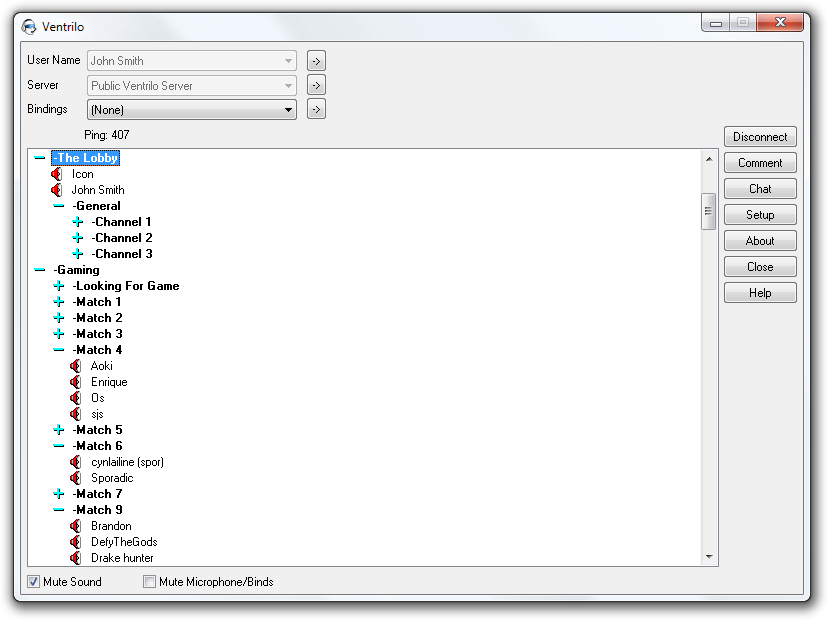
Task: Expand Channel 1 node
Action: click(x=78, y=221)
